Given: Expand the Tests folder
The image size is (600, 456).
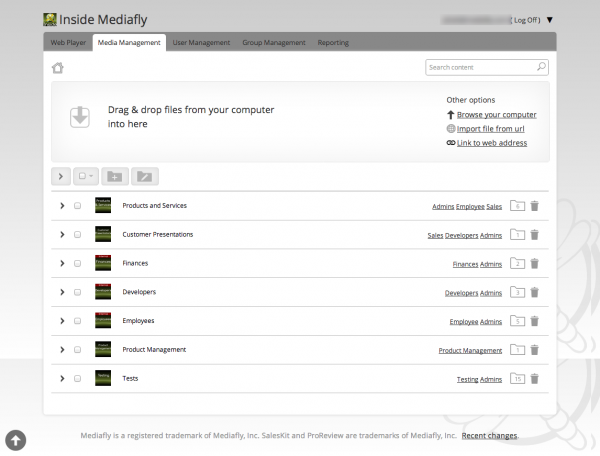Looking at the screenshot, I should pyautogui.click(x=62, y=379).
